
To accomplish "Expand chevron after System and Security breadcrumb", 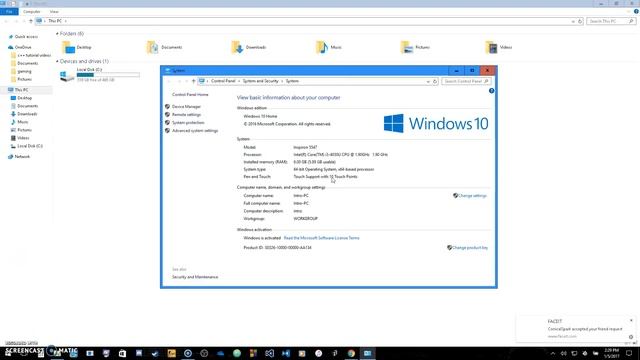I will pos(282,81).
